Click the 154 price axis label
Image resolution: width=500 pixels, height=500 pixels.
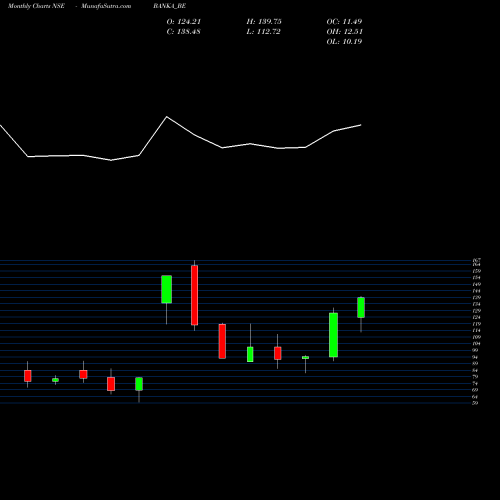477,278
